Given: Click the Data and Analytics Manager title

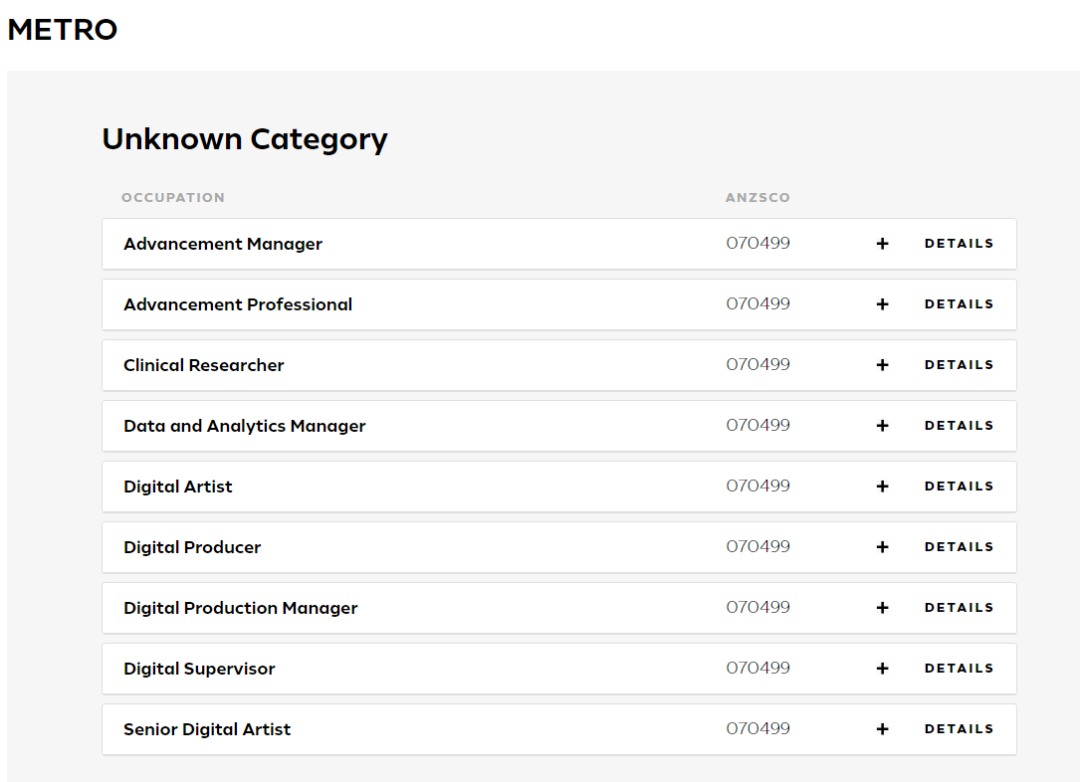Looking at the screenshot, I should [x=244, y=426].
